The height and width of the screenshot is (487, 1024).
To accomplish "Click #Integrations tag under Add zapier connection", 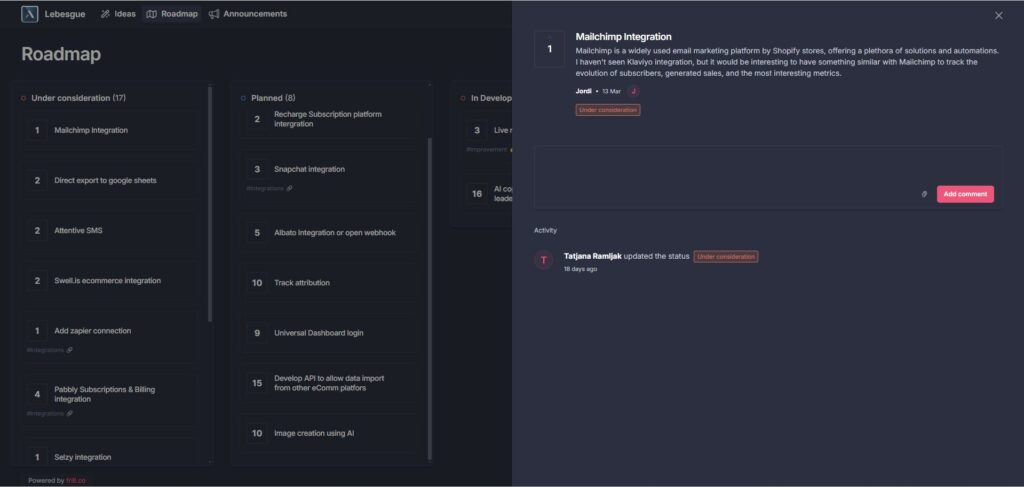I will point(49,350).
